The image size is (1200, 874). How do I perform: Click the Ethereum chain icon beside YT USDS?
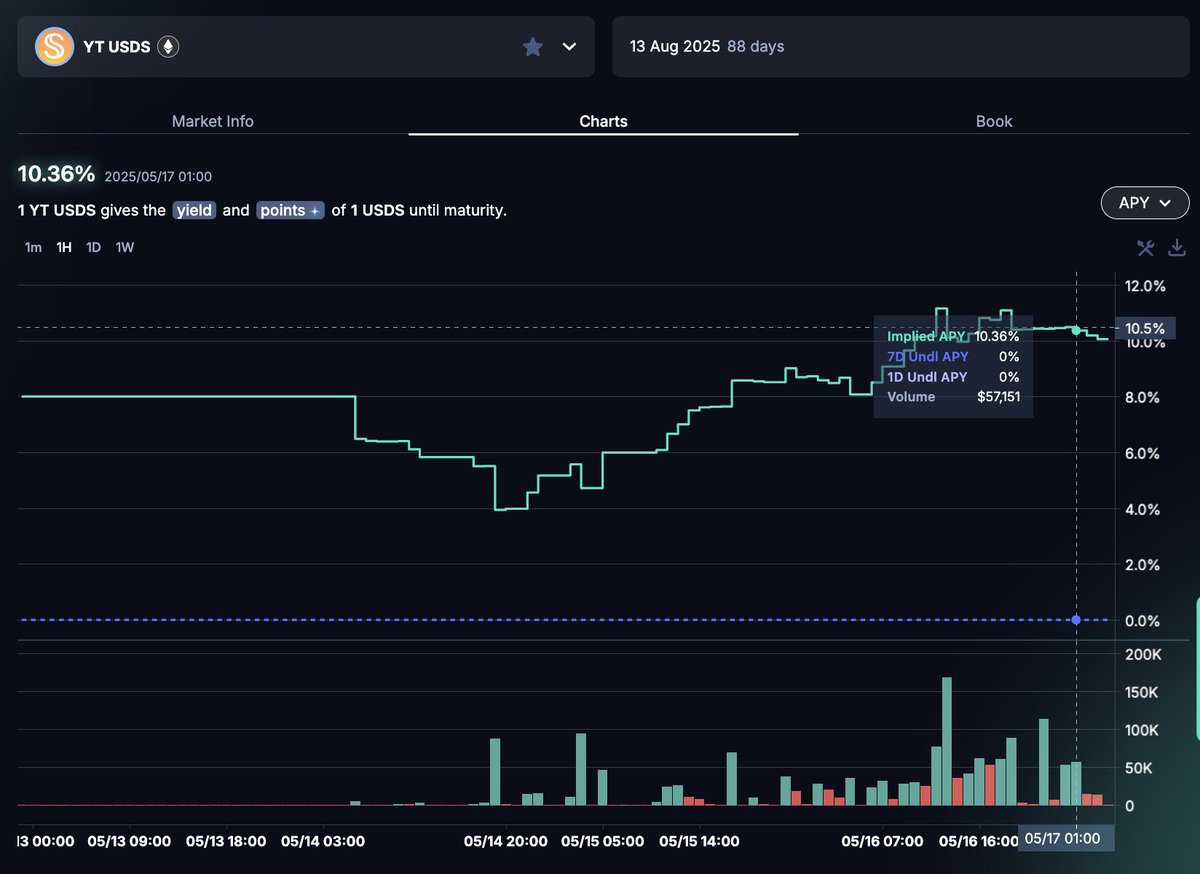click(x=168, y=47)
